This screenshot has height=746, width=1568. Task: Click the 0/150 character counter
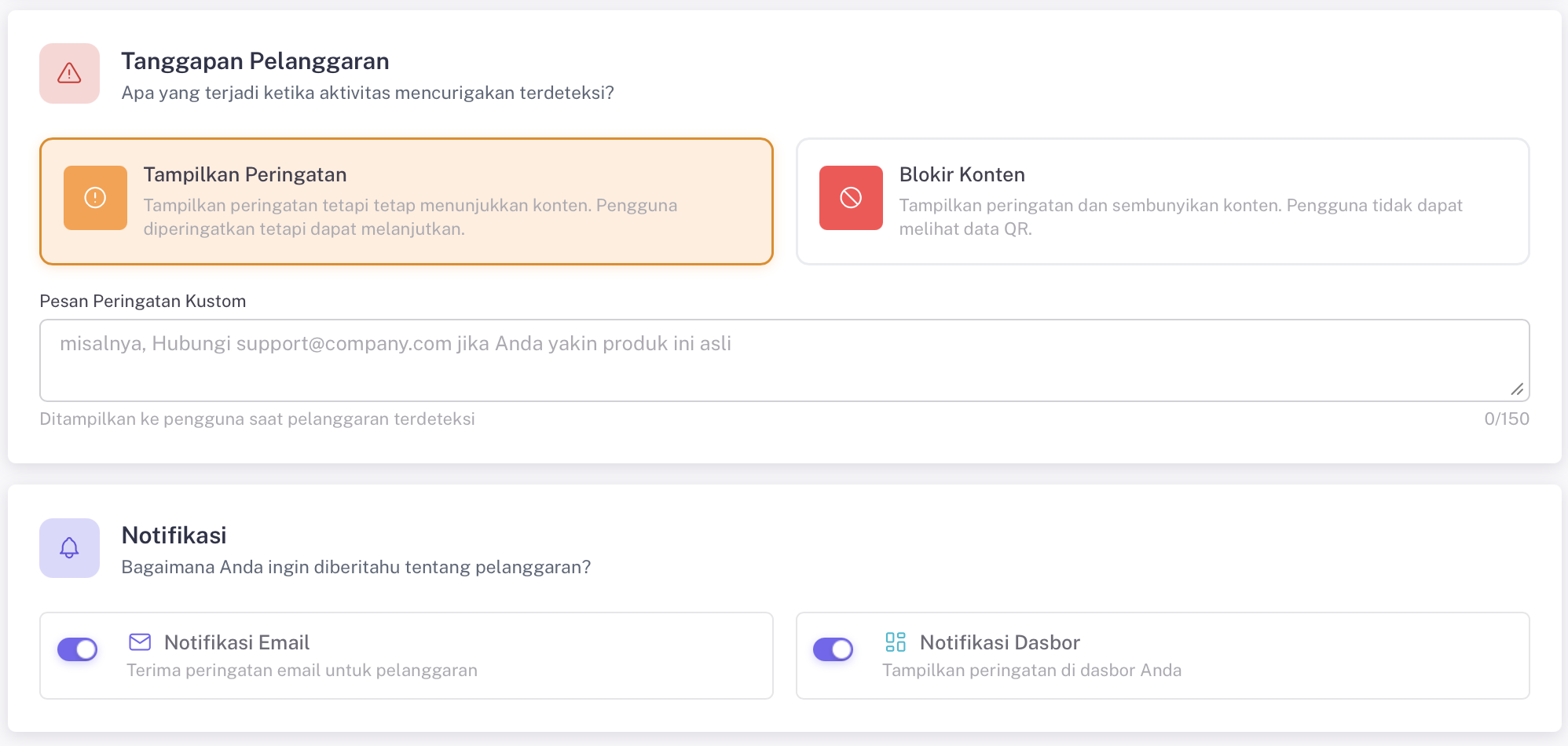pyautogui.click(x=1506, y=419)
